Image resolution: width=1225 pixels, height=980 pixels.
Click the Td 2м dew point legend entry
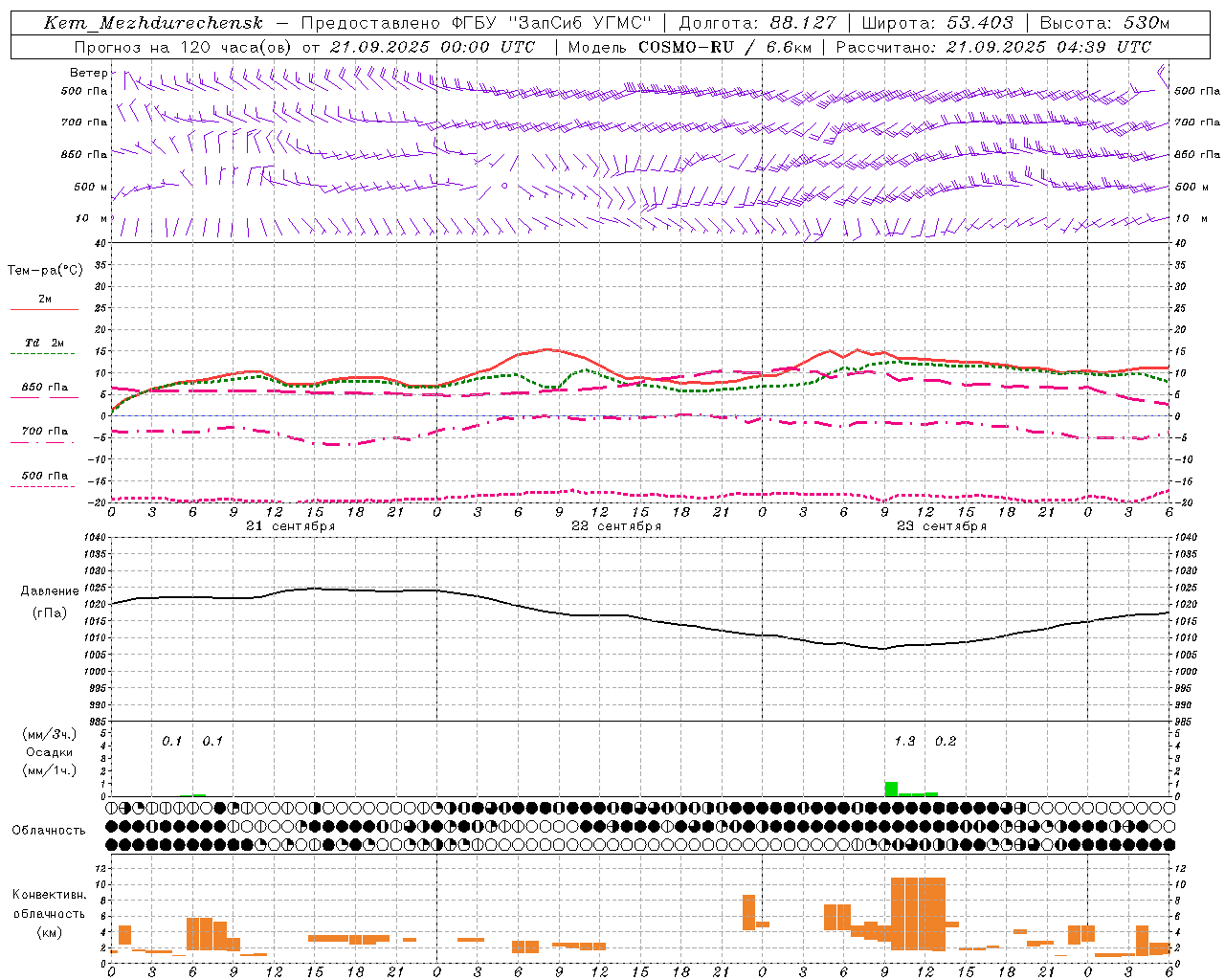tap(44, 343)
